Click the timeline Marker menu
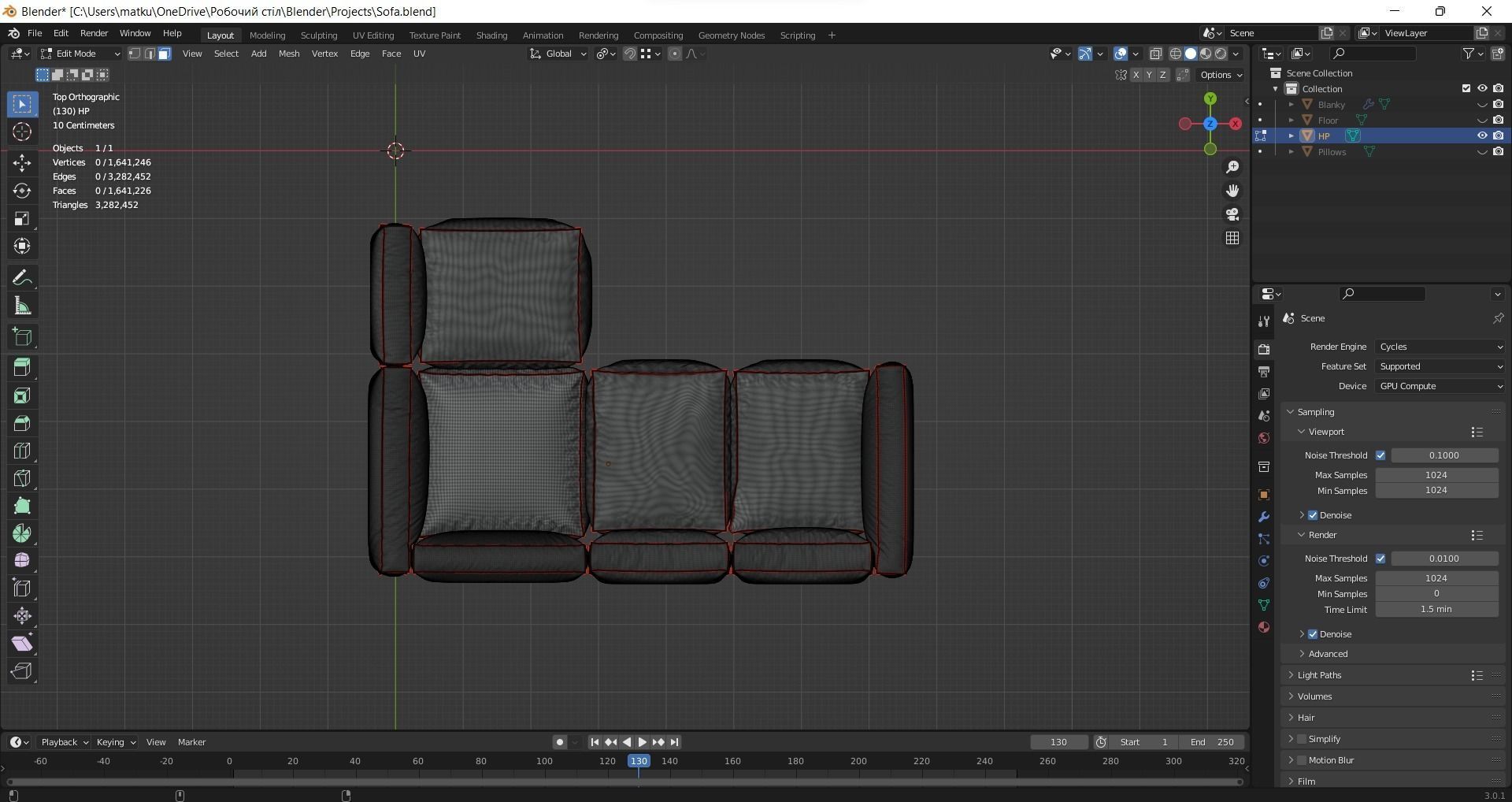This screenshot has height=802, width=1512. coord(191,742)
